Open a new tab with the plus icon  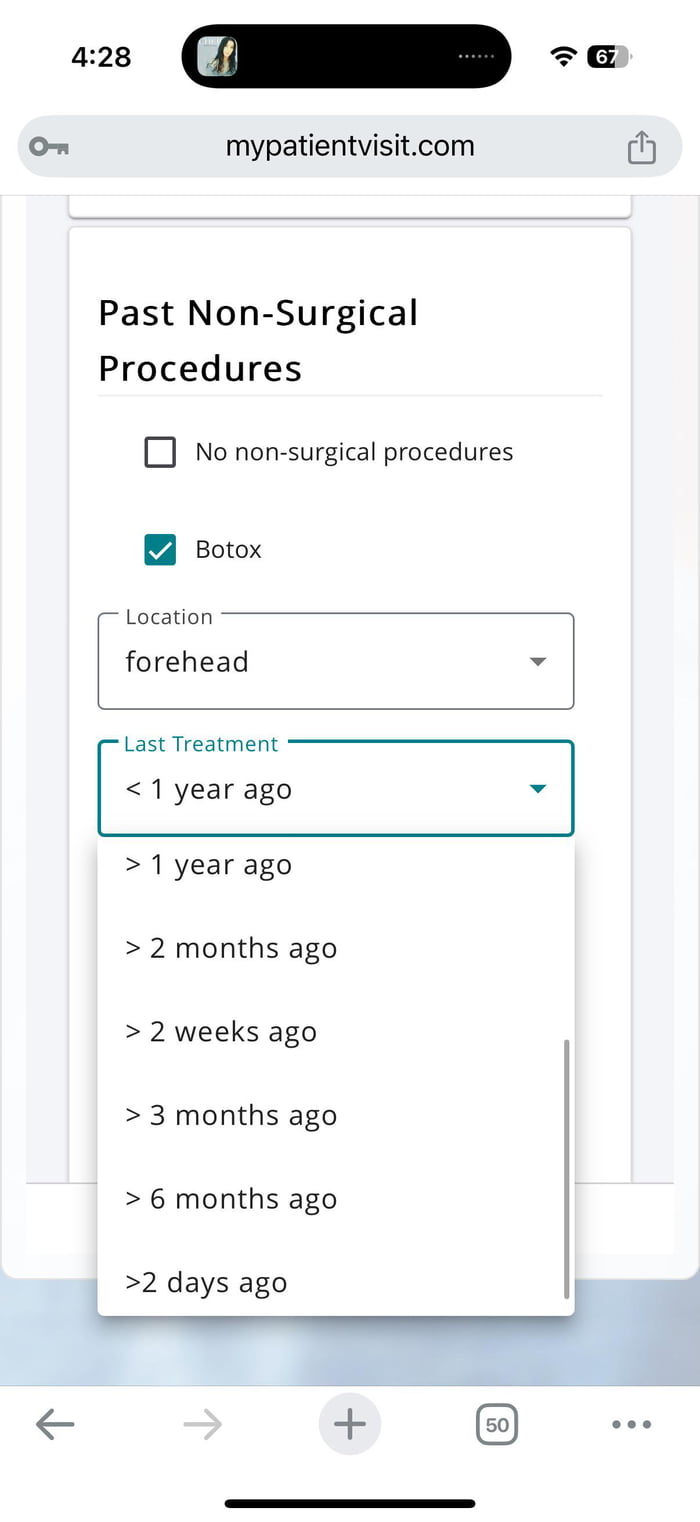349,1423
